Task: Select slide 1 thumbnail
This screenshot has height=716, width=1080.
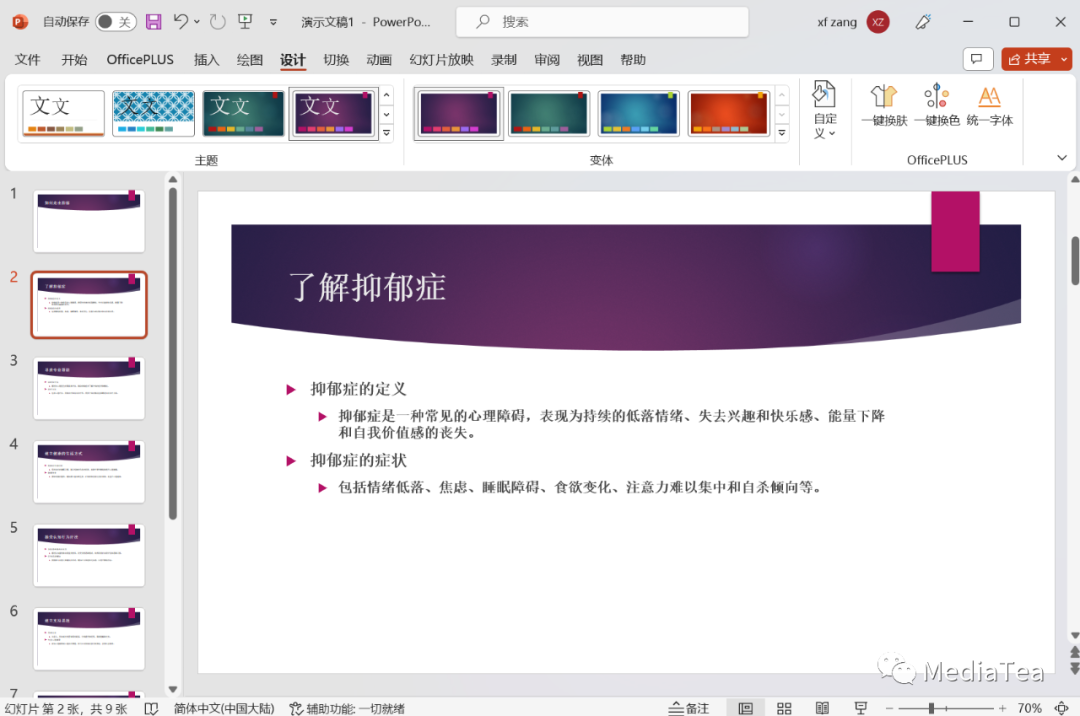Action: tap(90, 221)
